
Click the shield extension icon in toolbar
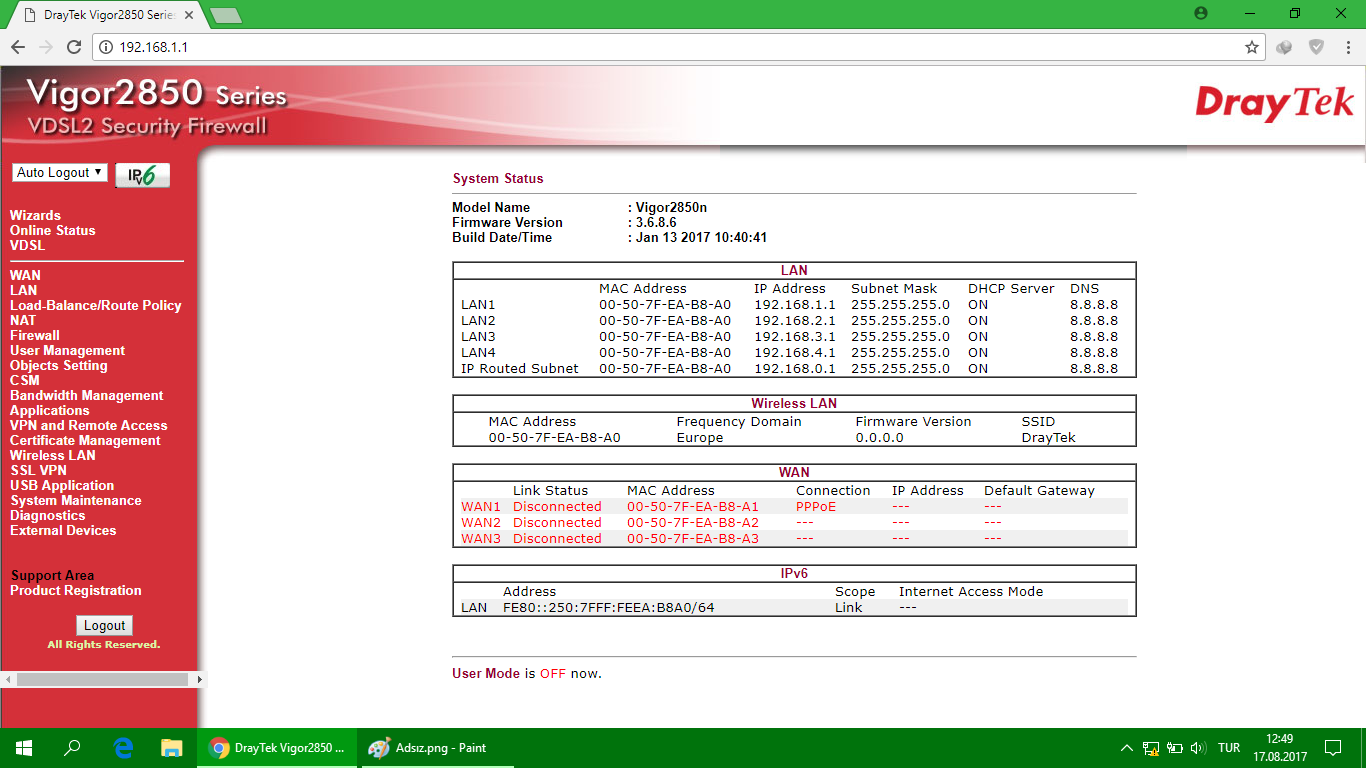point(1317,47)
